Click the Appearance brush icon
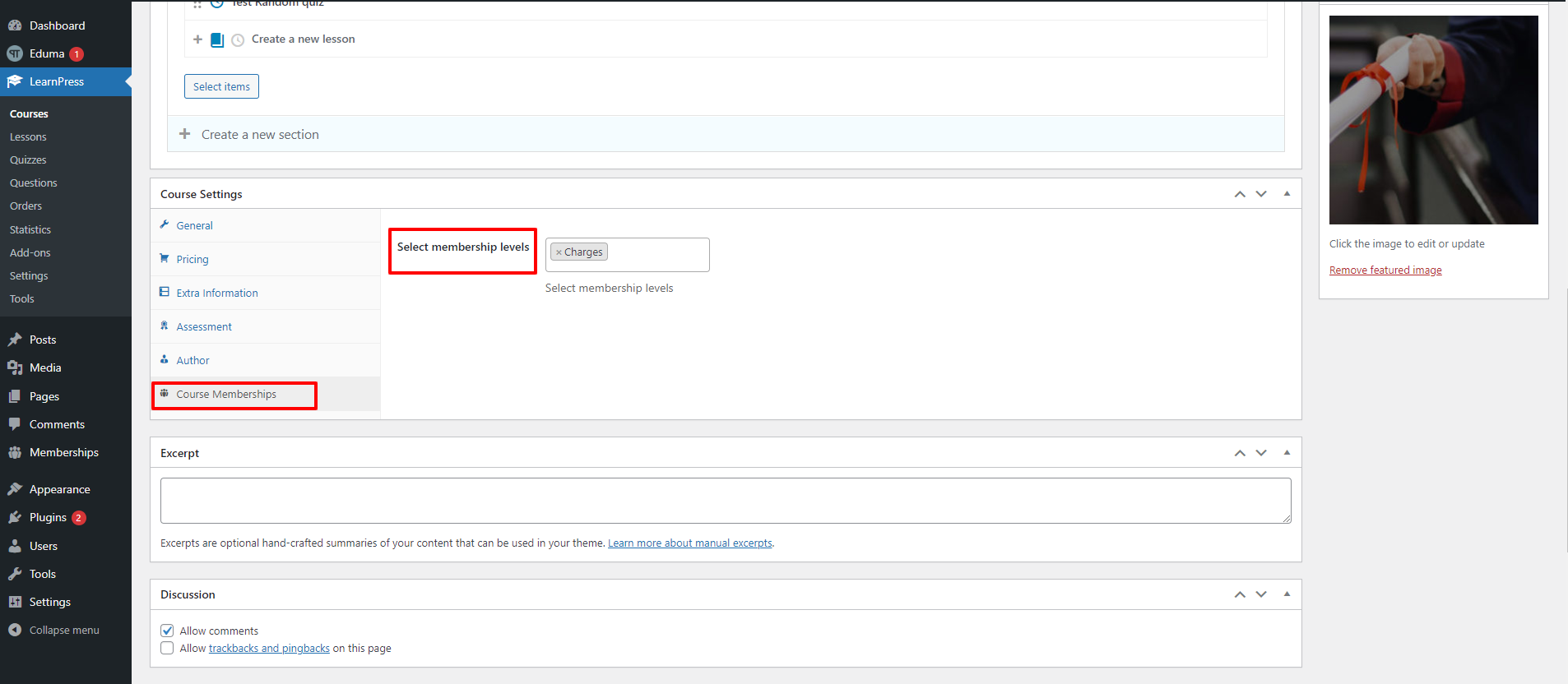The image size is (1568, 684). 15,489
